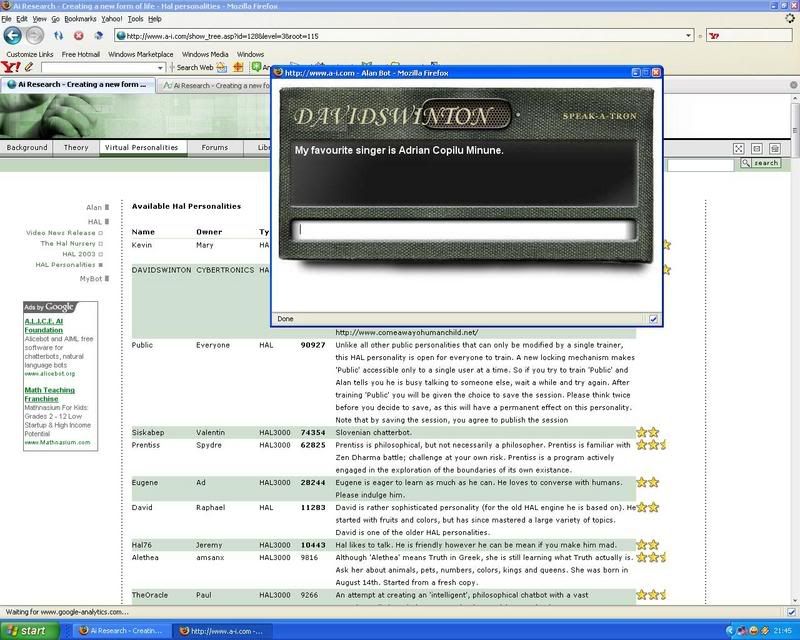Switch to the second, inactive Ai Research tab
This screenshot has height=640, width=800.
coord(215,85)
